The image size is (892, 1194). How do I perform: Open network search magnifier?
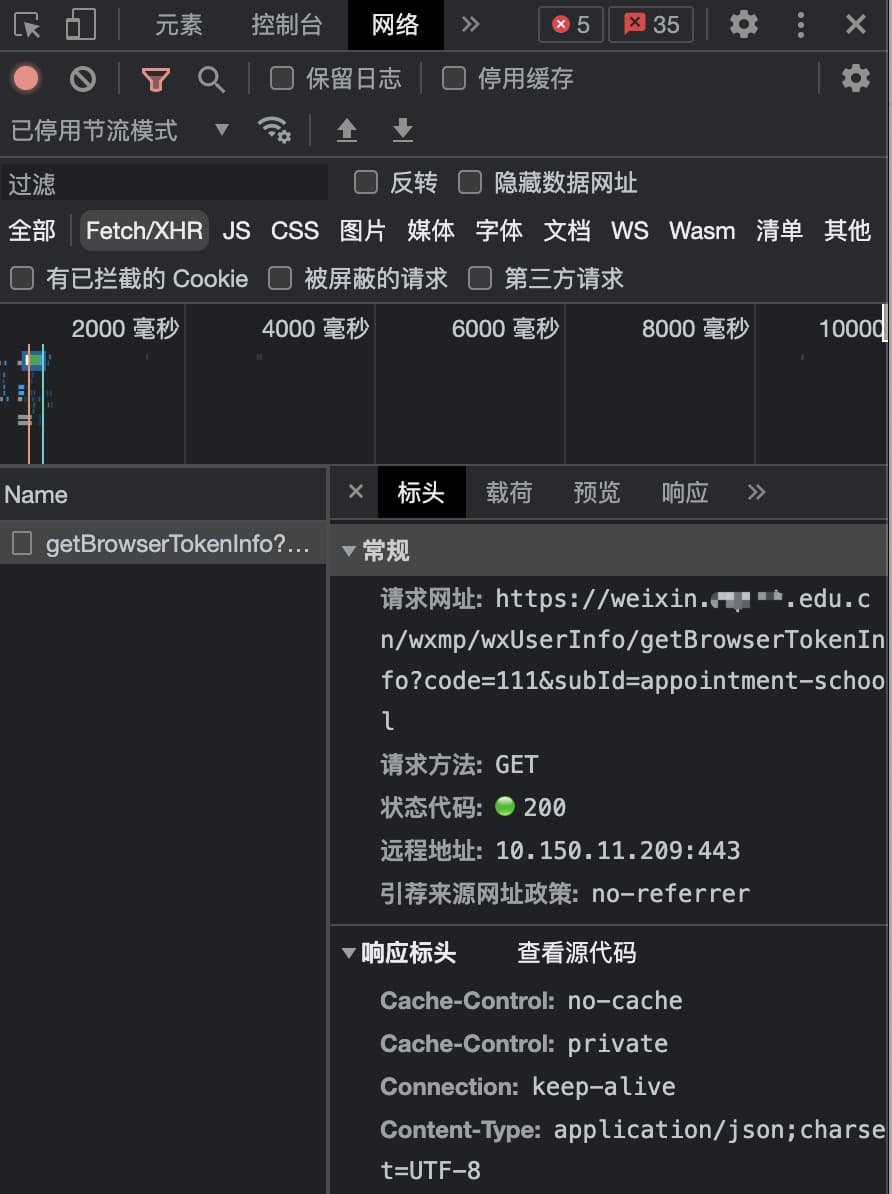[x=211, y=79]
